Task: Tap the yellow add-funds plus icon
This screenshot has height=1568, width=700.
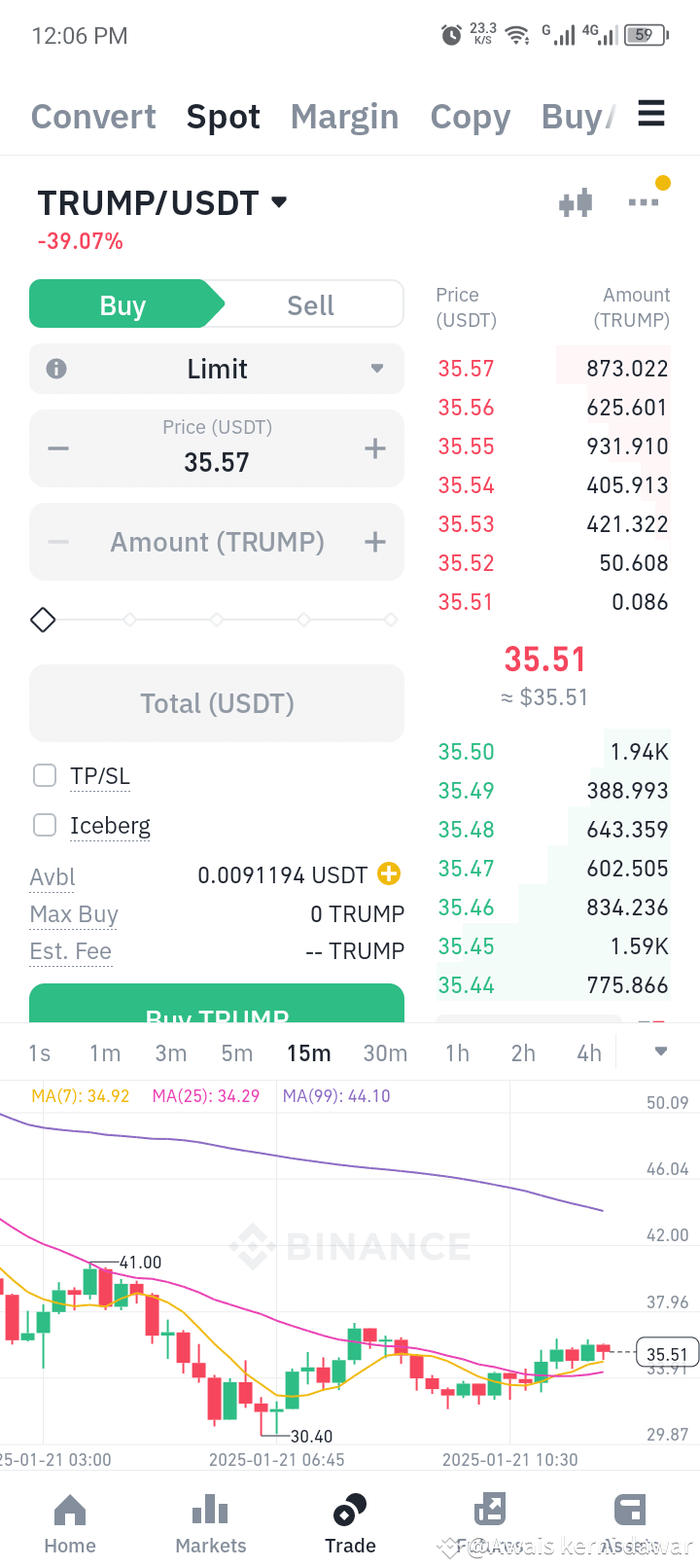Action: click(x=389, y=873)
